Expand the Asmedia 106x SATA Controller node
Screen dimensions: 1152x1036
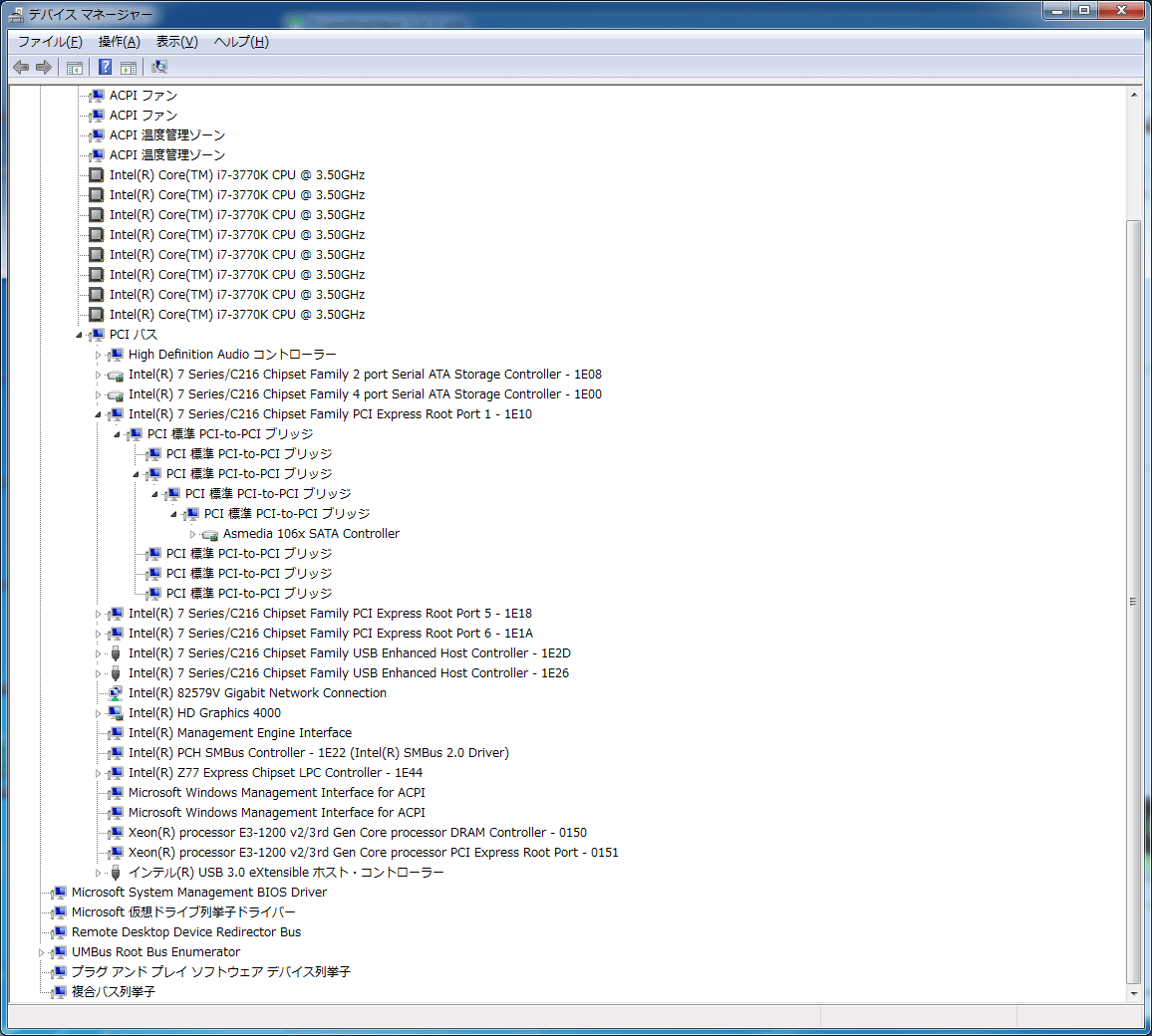click(x=192, y=534)
